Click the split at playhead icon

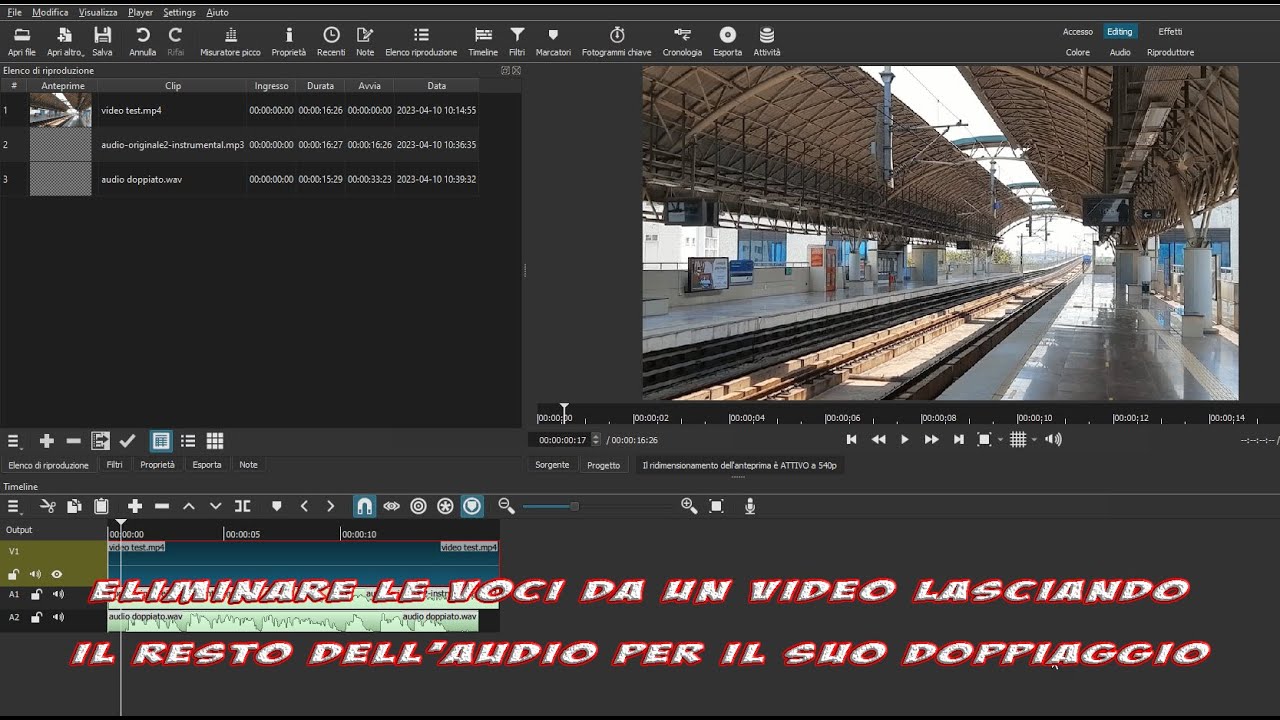(242, 507)
